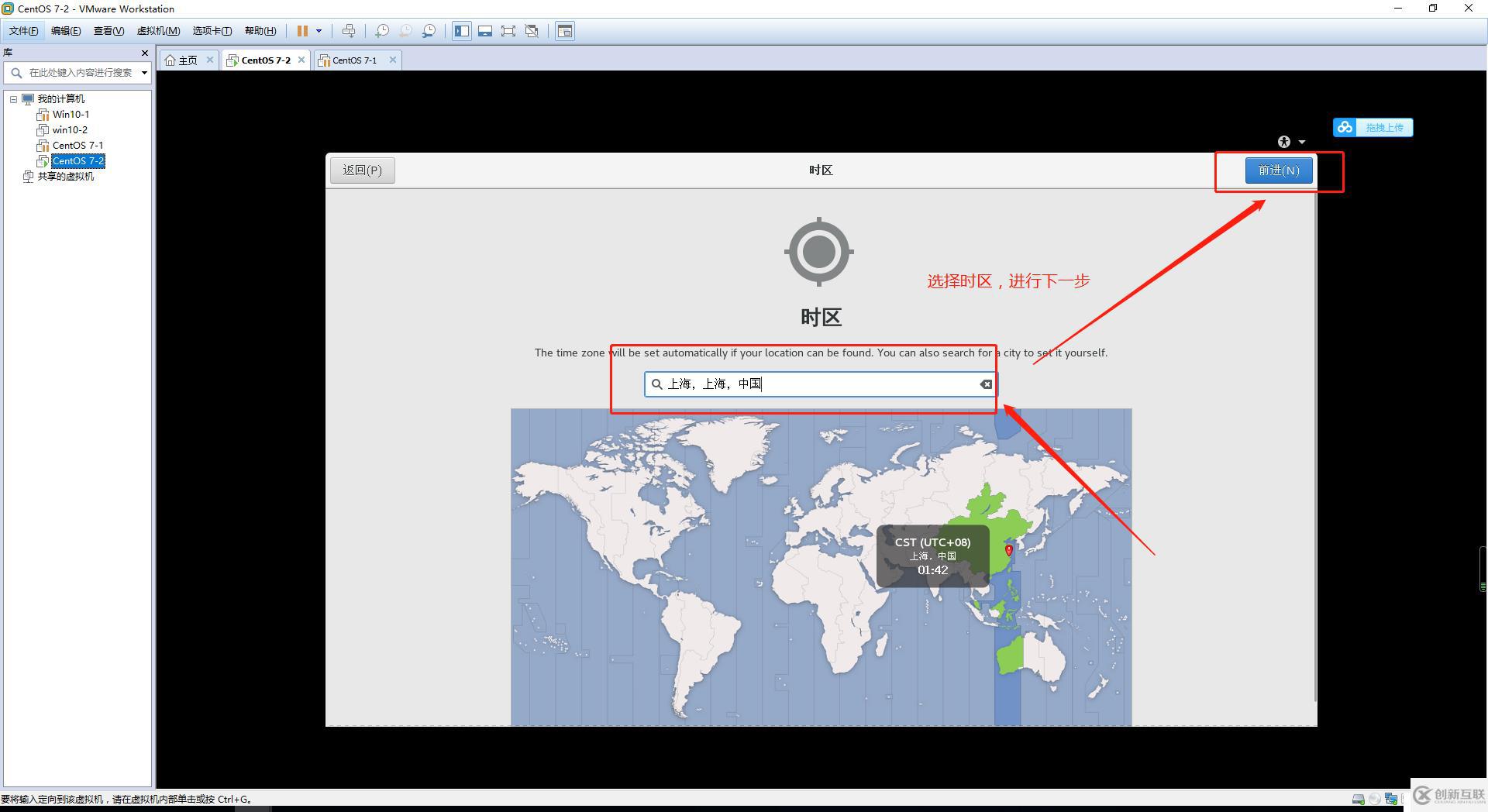Image resolution: width=1488 pixels, height=812 pixels.
Task: Take a snapshot of this virtual machine
Action: (x=382, y=31)
